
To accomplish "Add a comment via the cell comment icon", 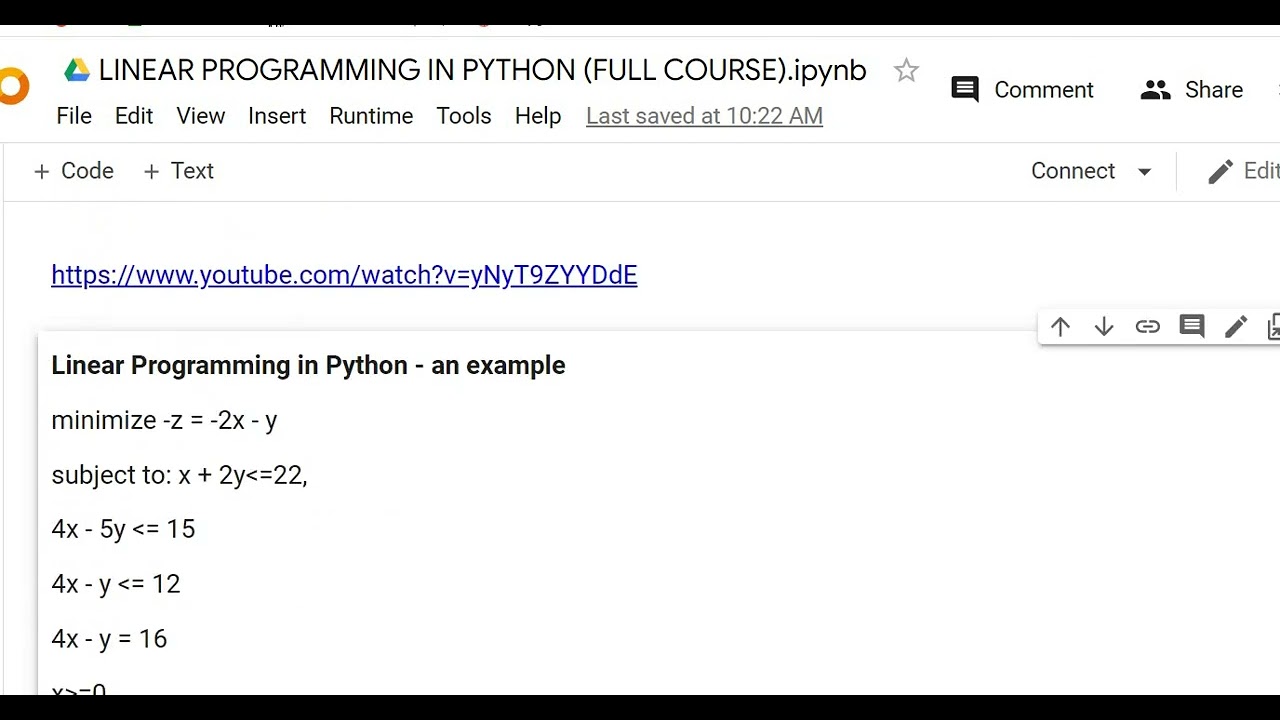I will click(1191, 327).
